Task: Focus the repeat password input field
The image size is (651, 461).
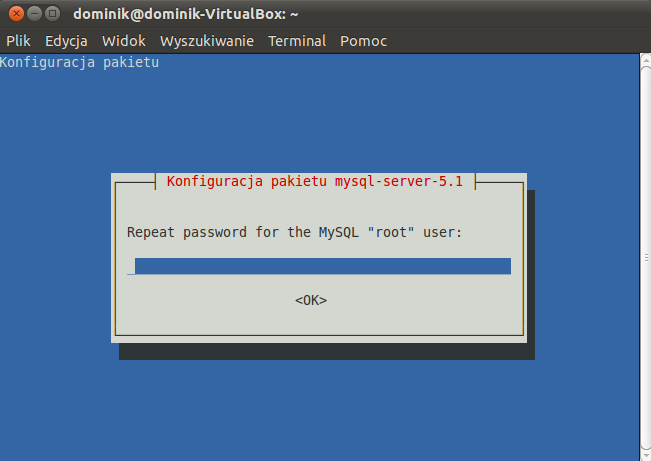Action: pos(320,266)
